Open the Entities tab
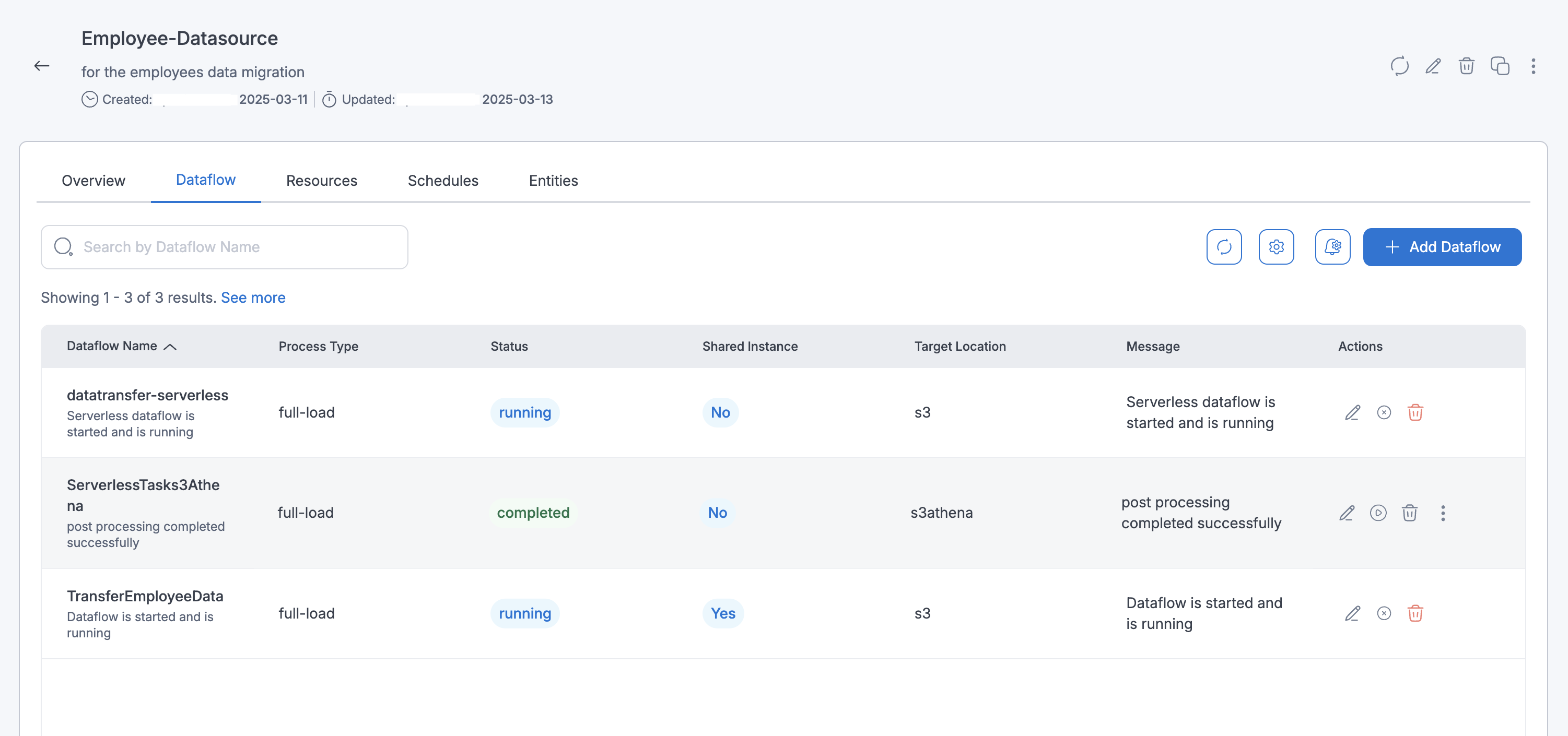This screenshot has height=736, width=1568. pyautogui.click(x=553, y=181)
